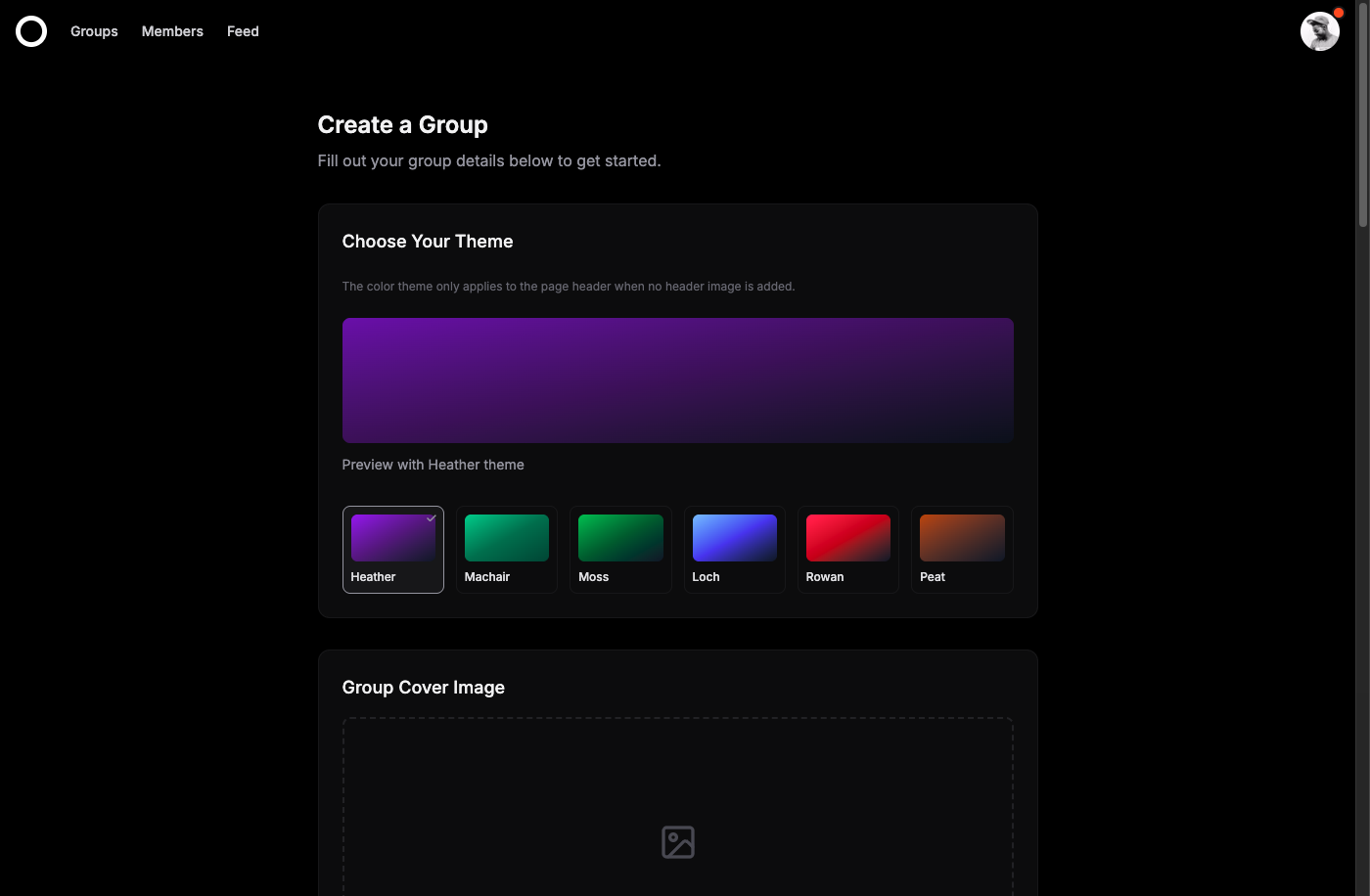Image resolution: width=1370 pixels, height=896 pixels.
Task: Click the "Create a Group" heading
Action: pyautogui.click(x=402, y=125)
